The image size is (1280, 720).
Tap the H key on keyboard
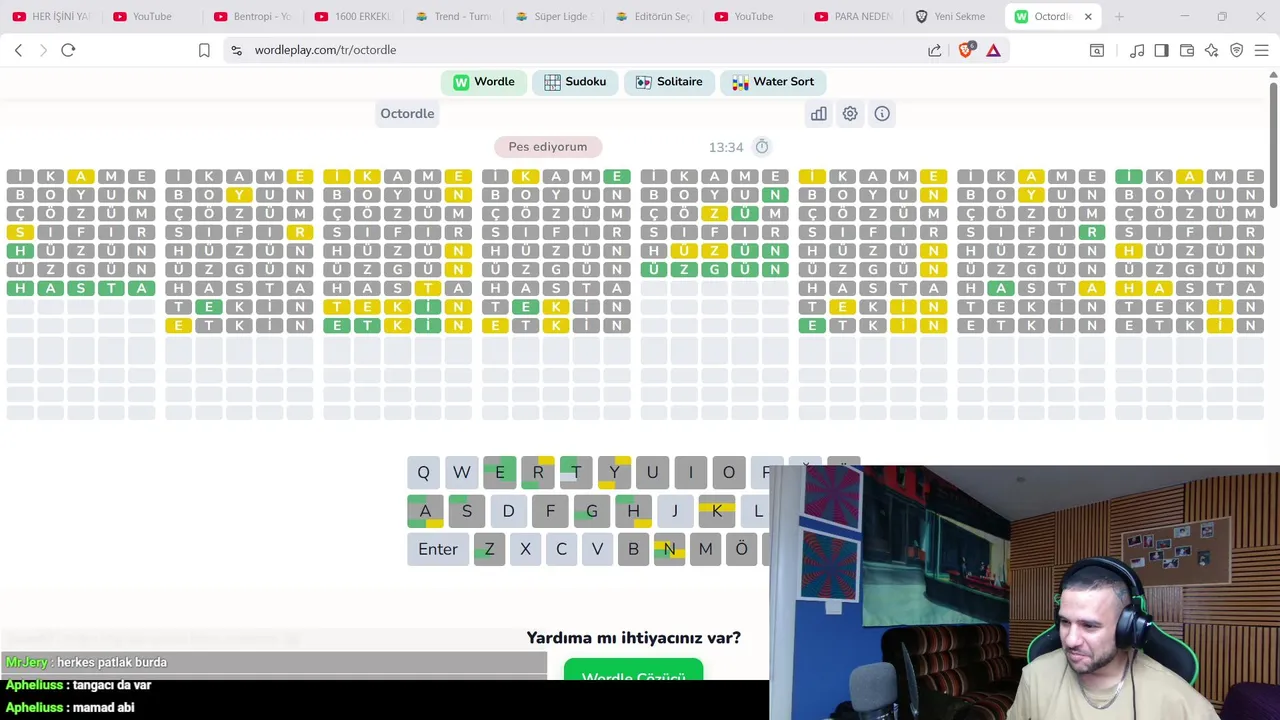633,511
